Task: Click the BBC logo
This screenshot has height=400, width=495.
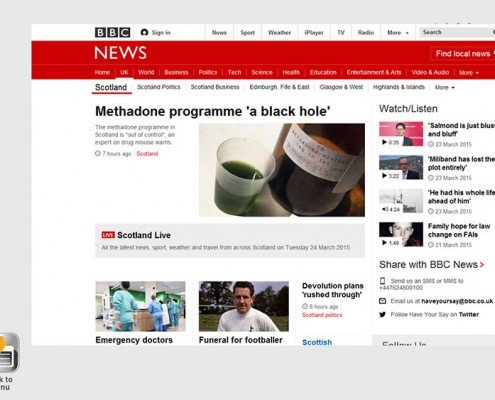Action: pos(112,32)
